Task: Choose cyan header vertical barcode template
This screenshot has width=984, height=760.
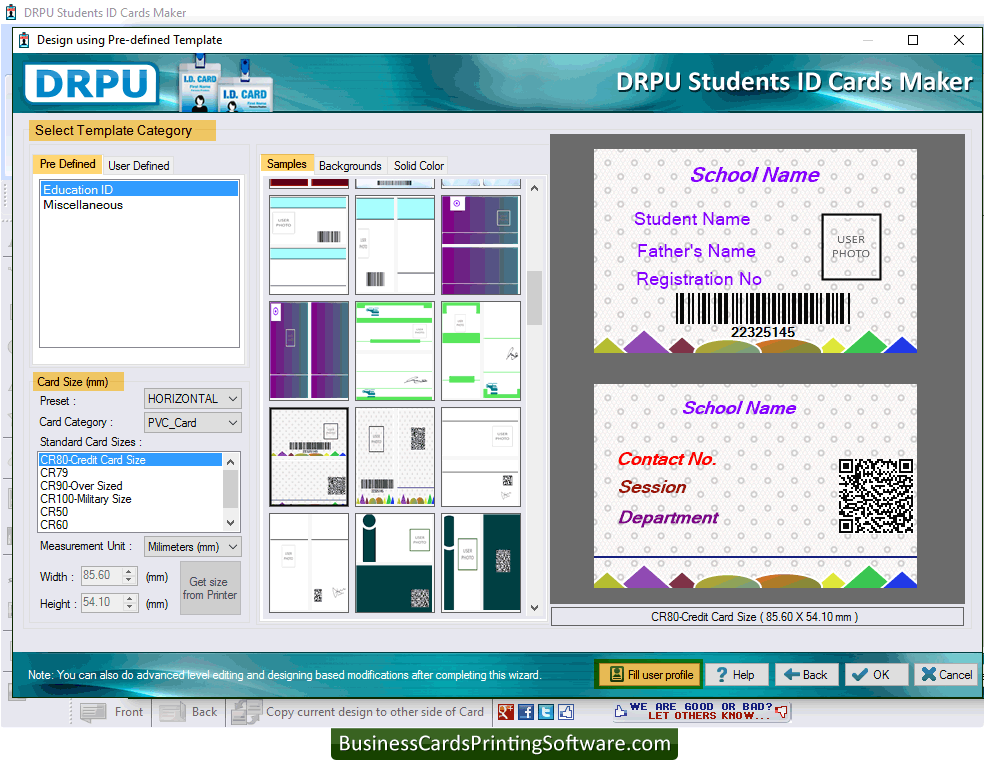Action: [x=395, y=245]
